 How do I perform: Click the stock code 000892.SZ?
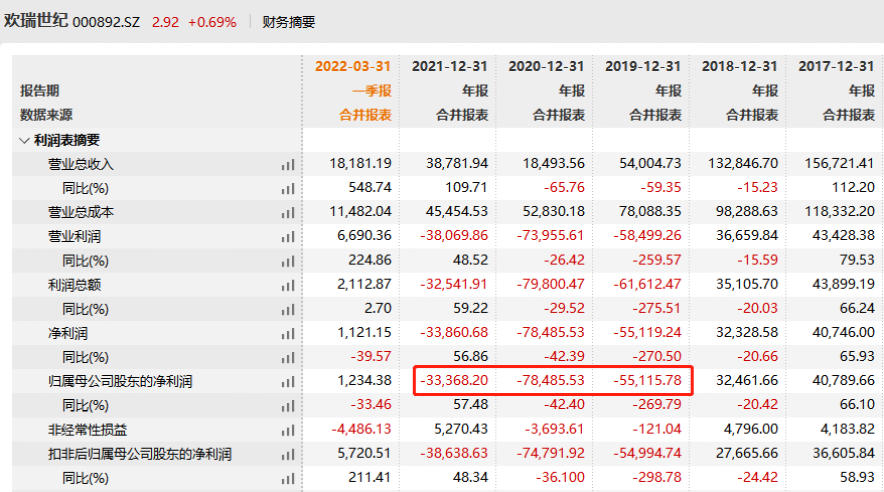(x=110, y=21)
